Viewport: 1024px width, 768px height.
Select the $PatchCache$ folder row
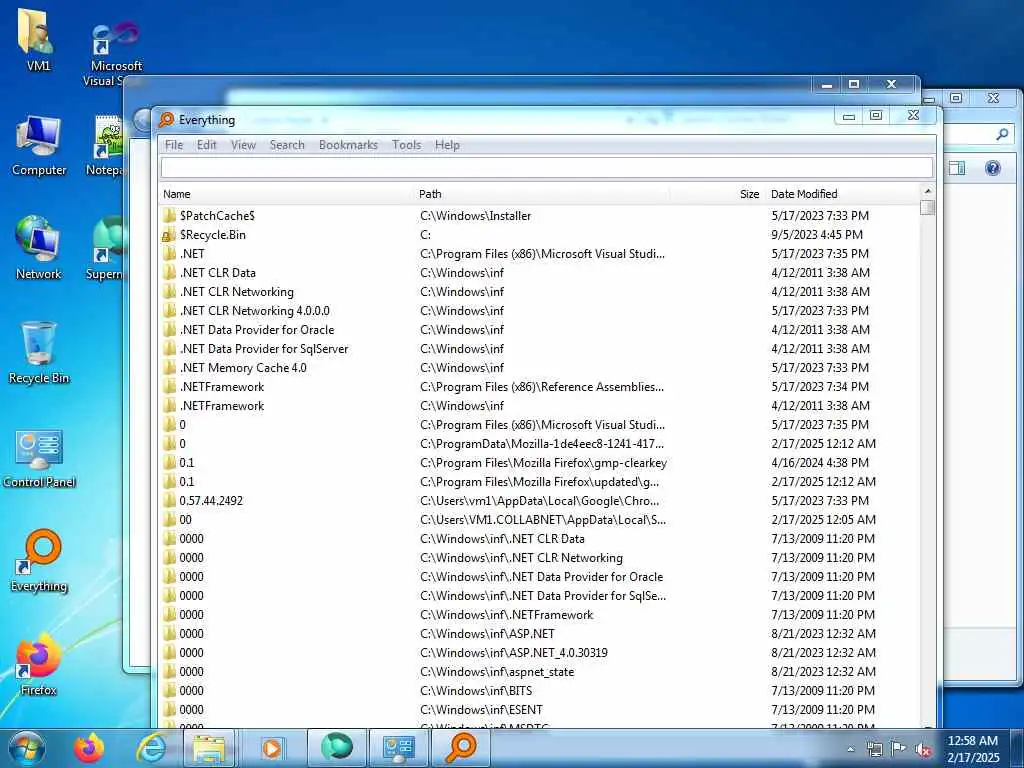click(539, 216)
